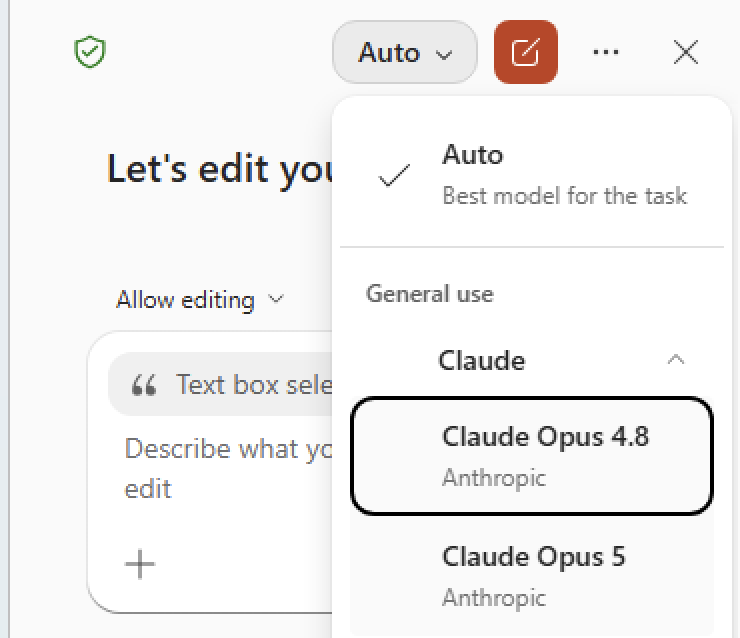Viewport: 740px width, 638px height.
Task: Open the Allow editing dropdown
Action: coord(200,300)
